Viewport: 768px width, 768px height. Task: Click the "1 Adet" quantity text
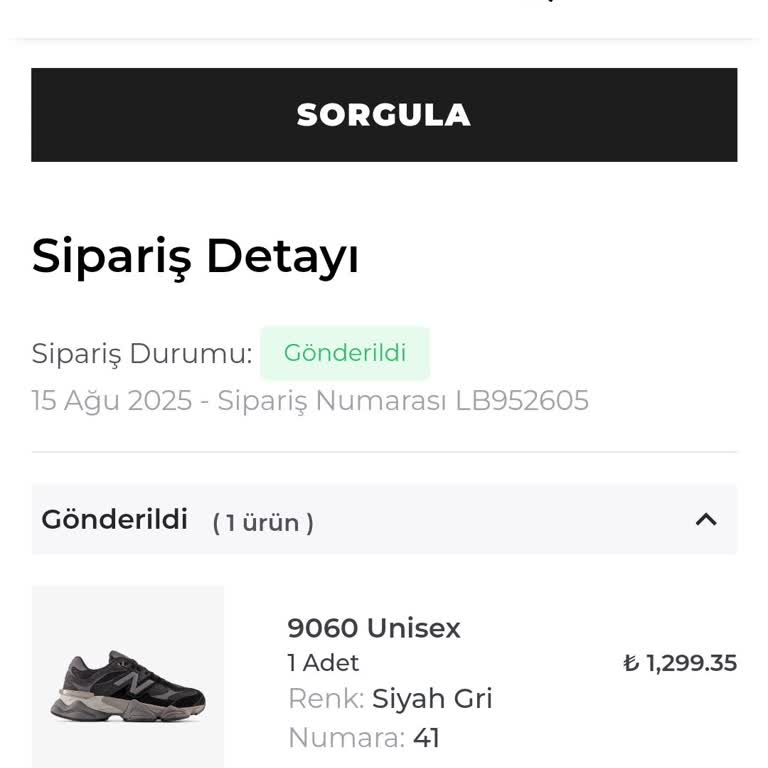(323, 663)
